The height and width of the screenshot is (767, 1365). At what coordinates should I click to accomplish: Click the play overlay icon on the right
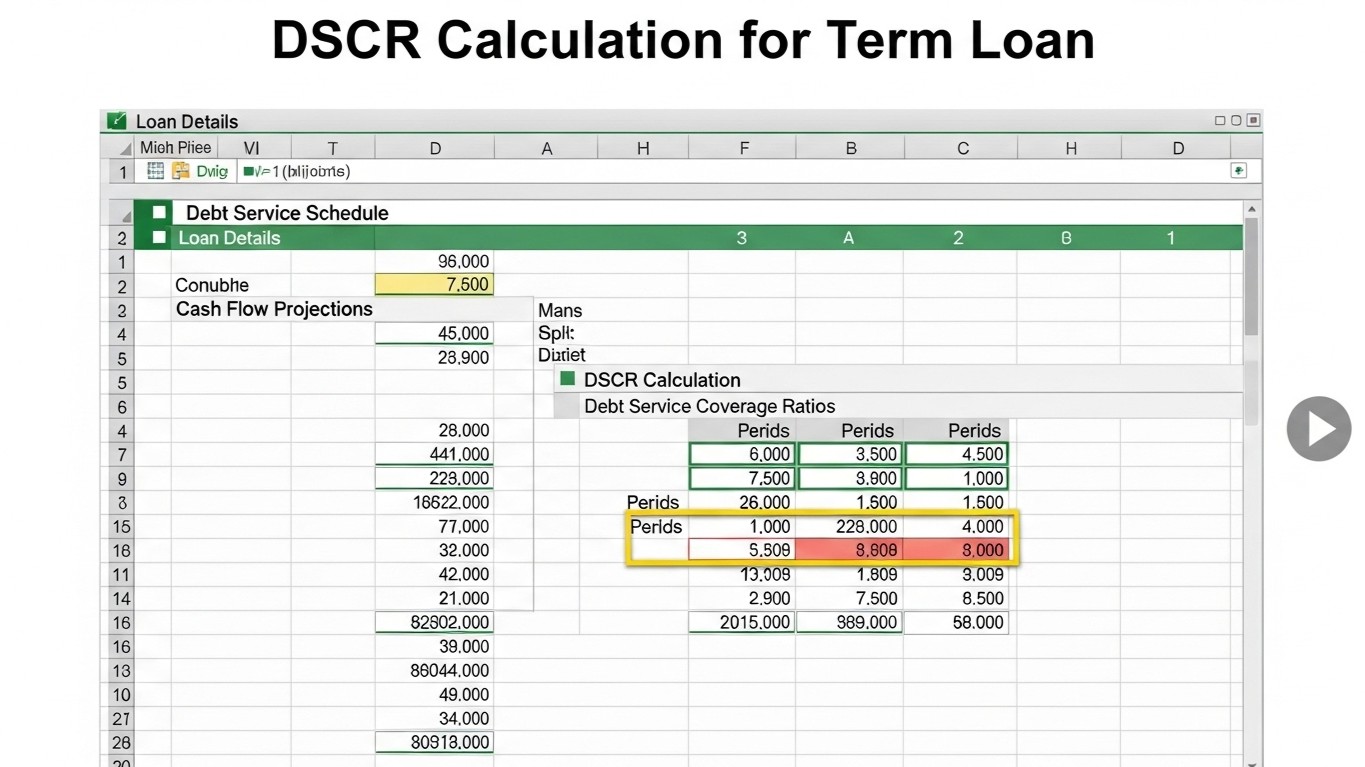click(x=1318, y=428)
